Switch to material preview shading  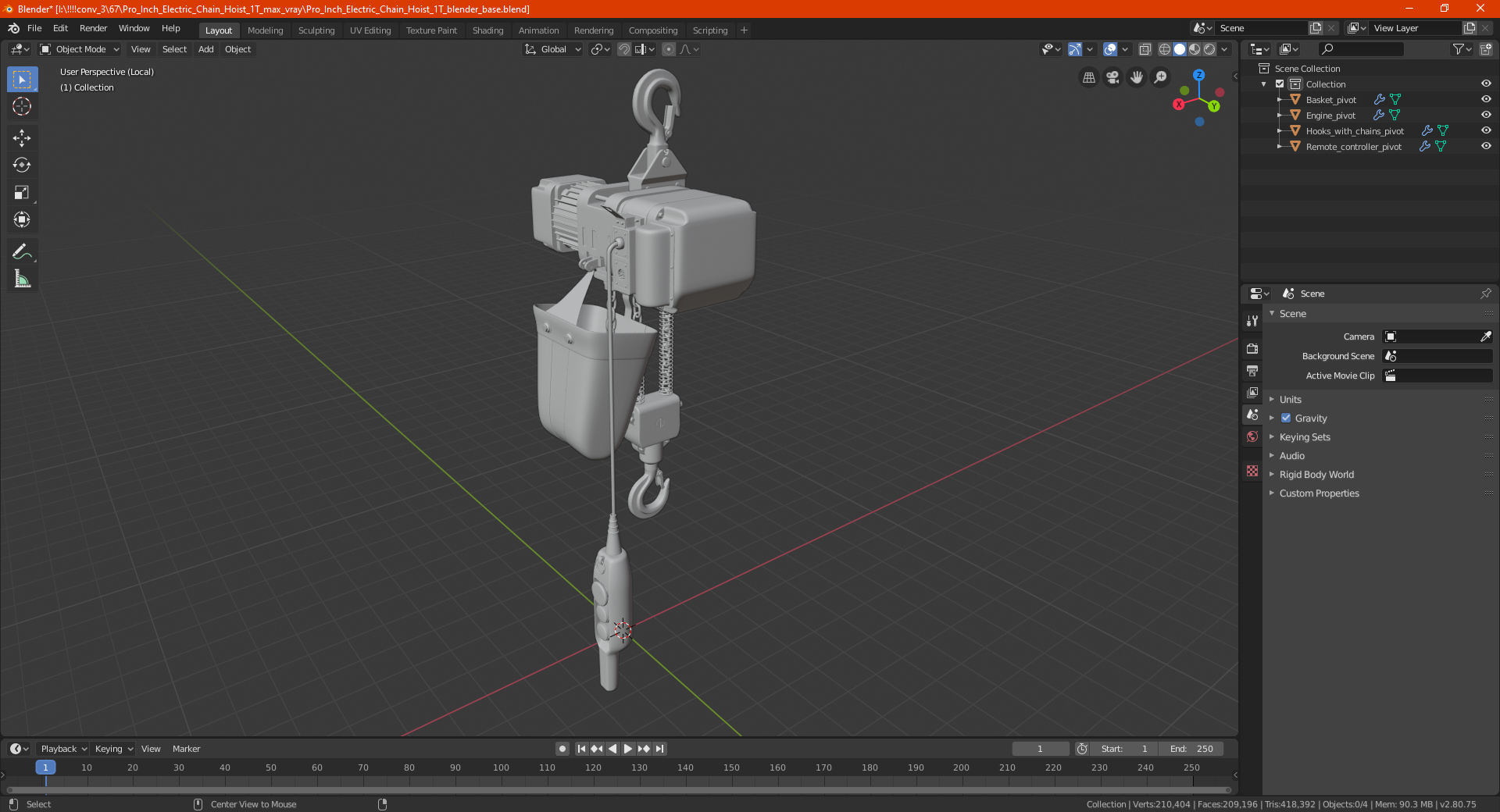tap(1195, 49)
